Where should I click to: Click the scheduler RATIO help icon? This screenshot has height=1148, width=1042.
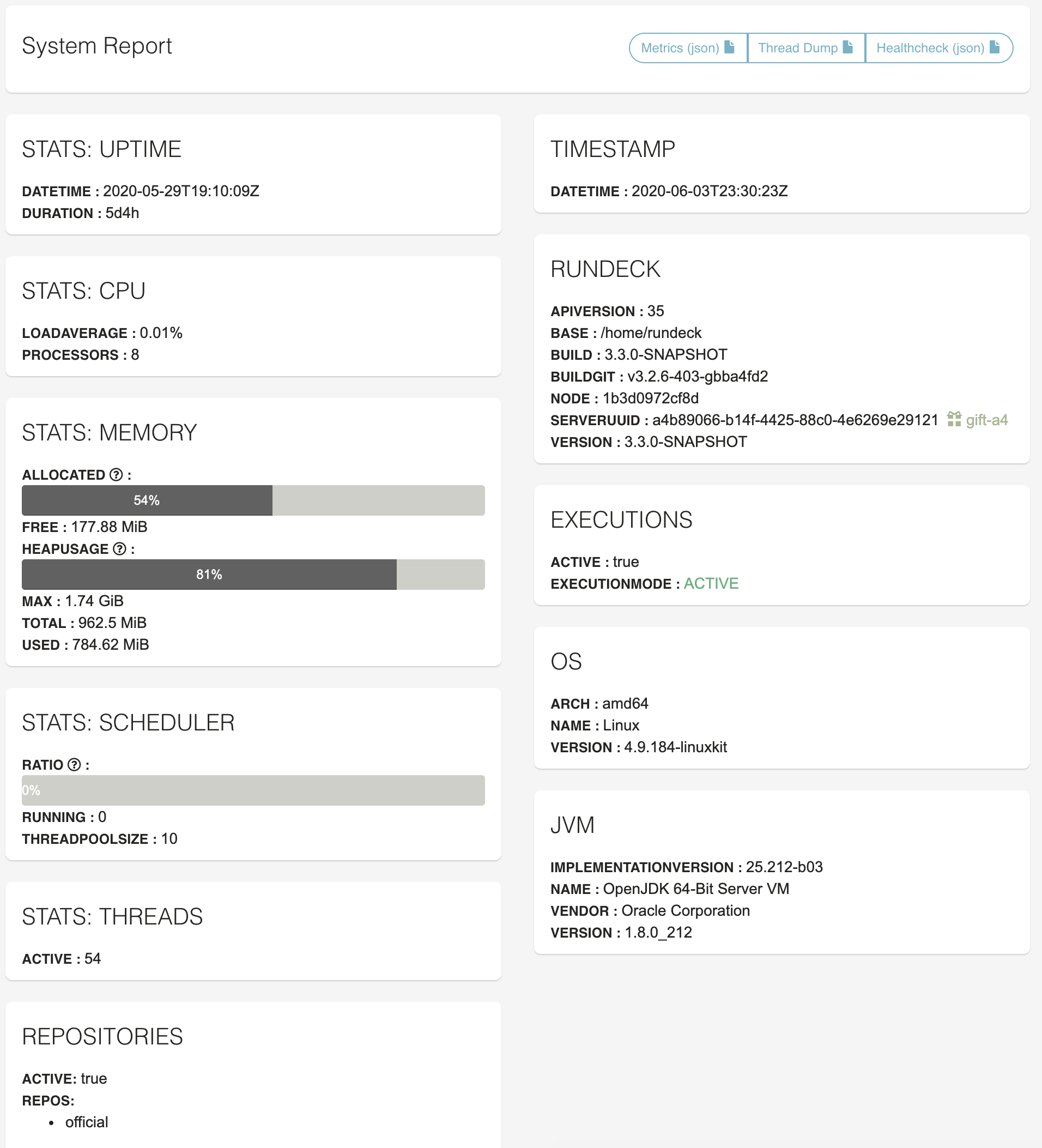[x=74, y=764]
